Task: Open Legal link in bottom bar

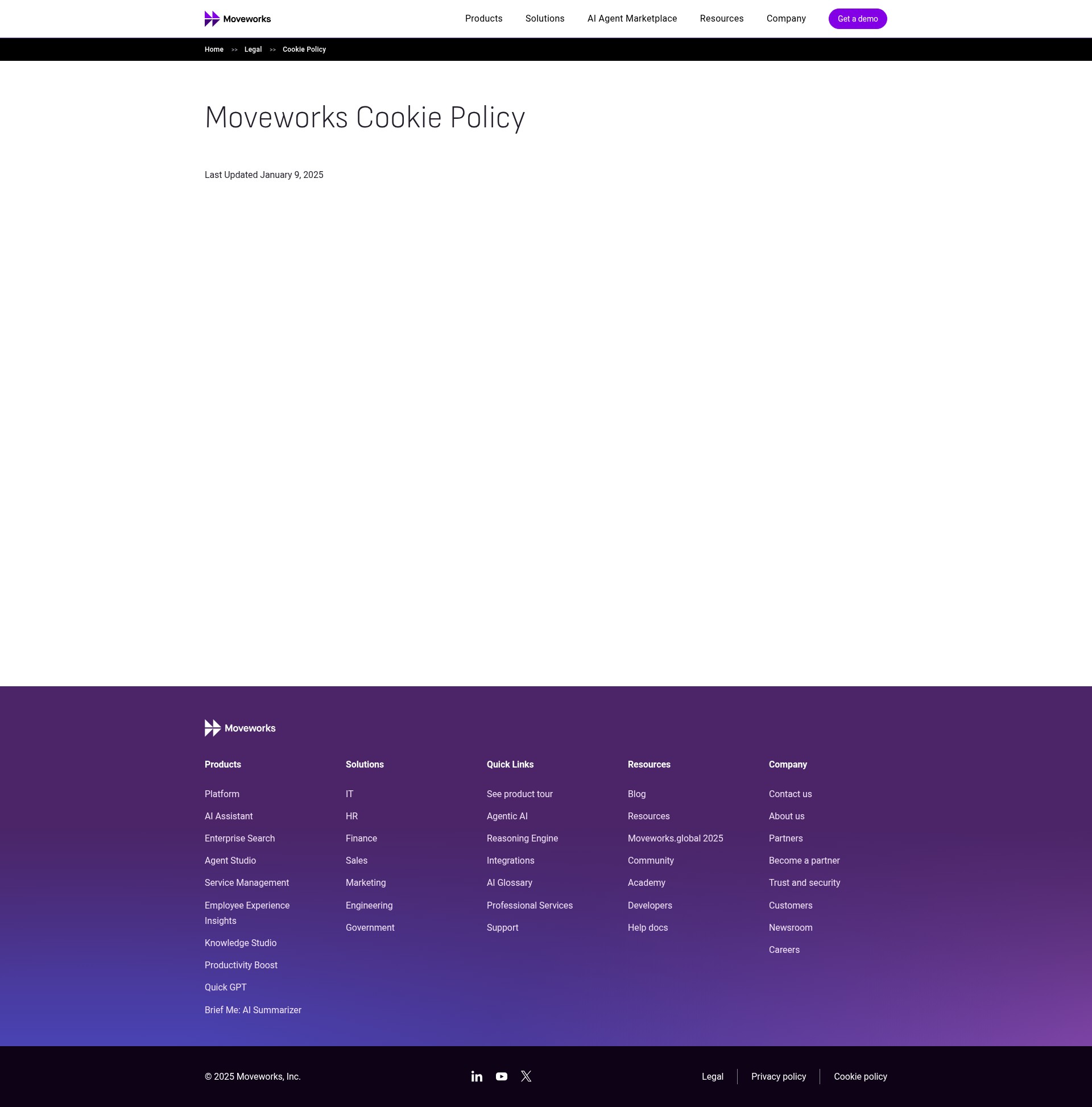Action: click(712, 1077)
